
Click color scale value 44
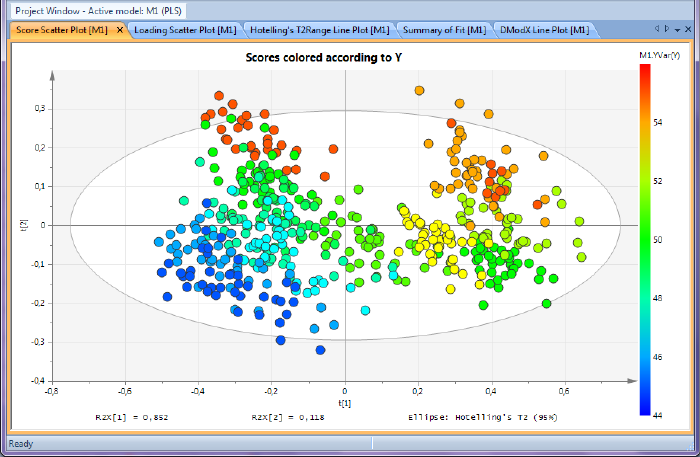coord(658,415)
